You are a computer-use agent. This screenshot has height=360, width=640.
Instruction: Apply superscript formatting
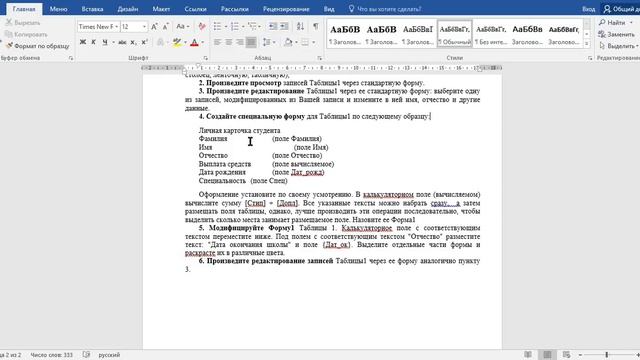144,42
